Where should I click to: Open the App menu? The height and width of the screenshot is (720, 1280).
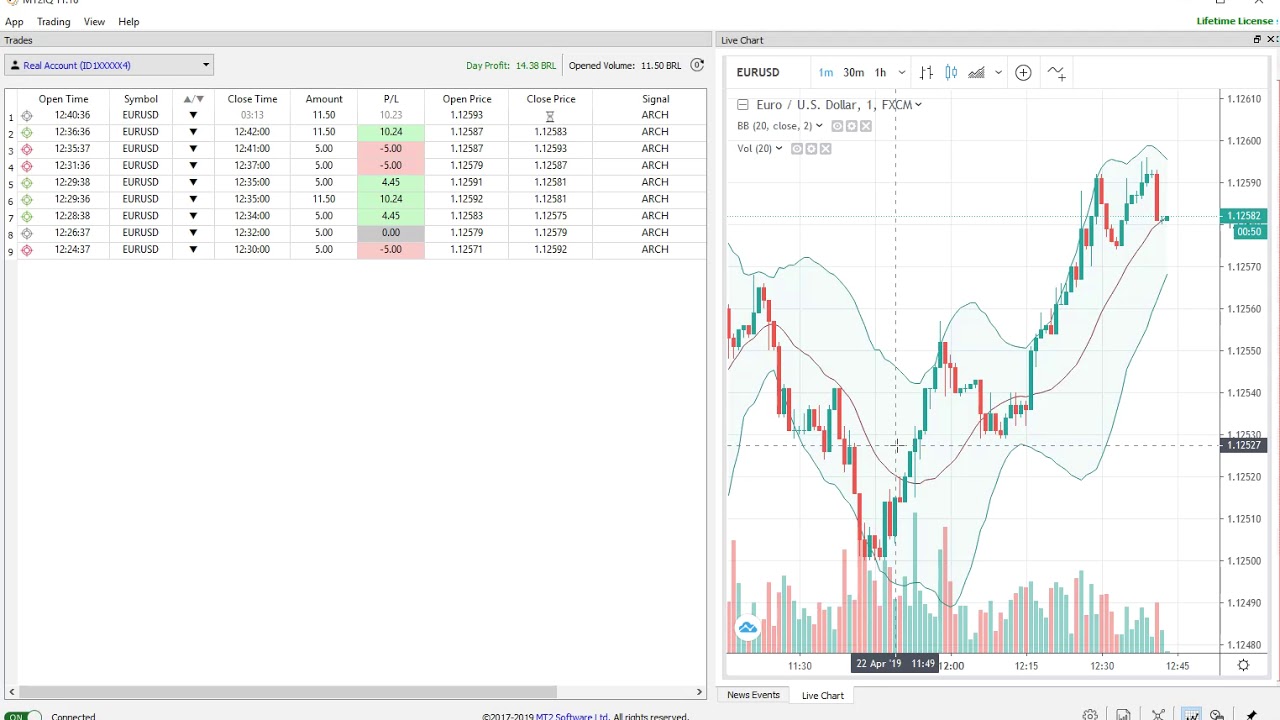(x=14, y=21)
